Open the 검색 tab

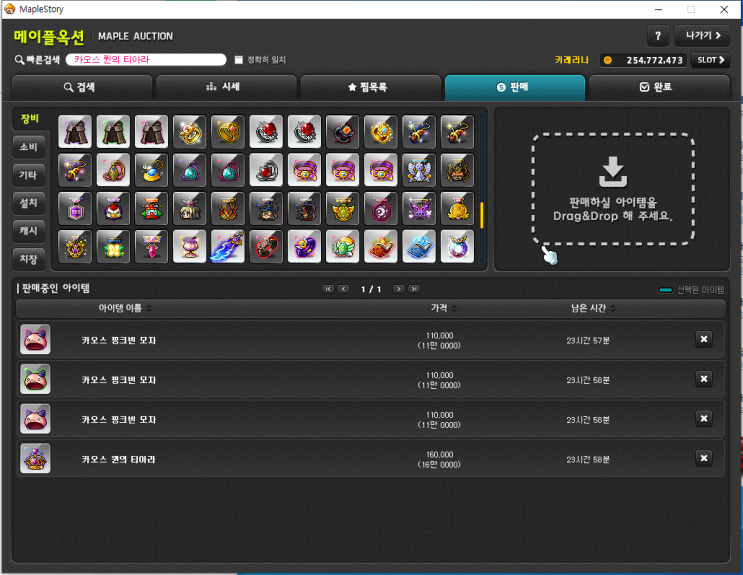pos(82,87)
